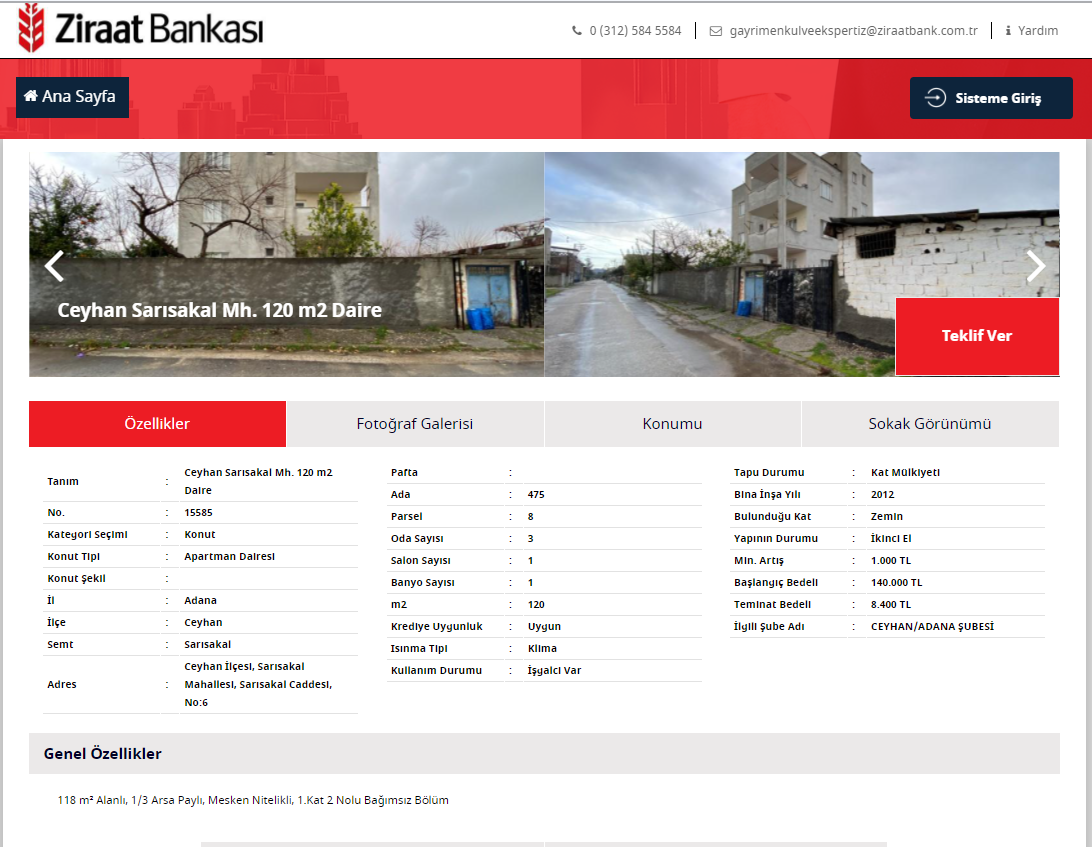Viewport: 1092px width, 847px height.
Task: Click the left building photo with blue gate
Action: pyautogui.click(x=286, y=265)
